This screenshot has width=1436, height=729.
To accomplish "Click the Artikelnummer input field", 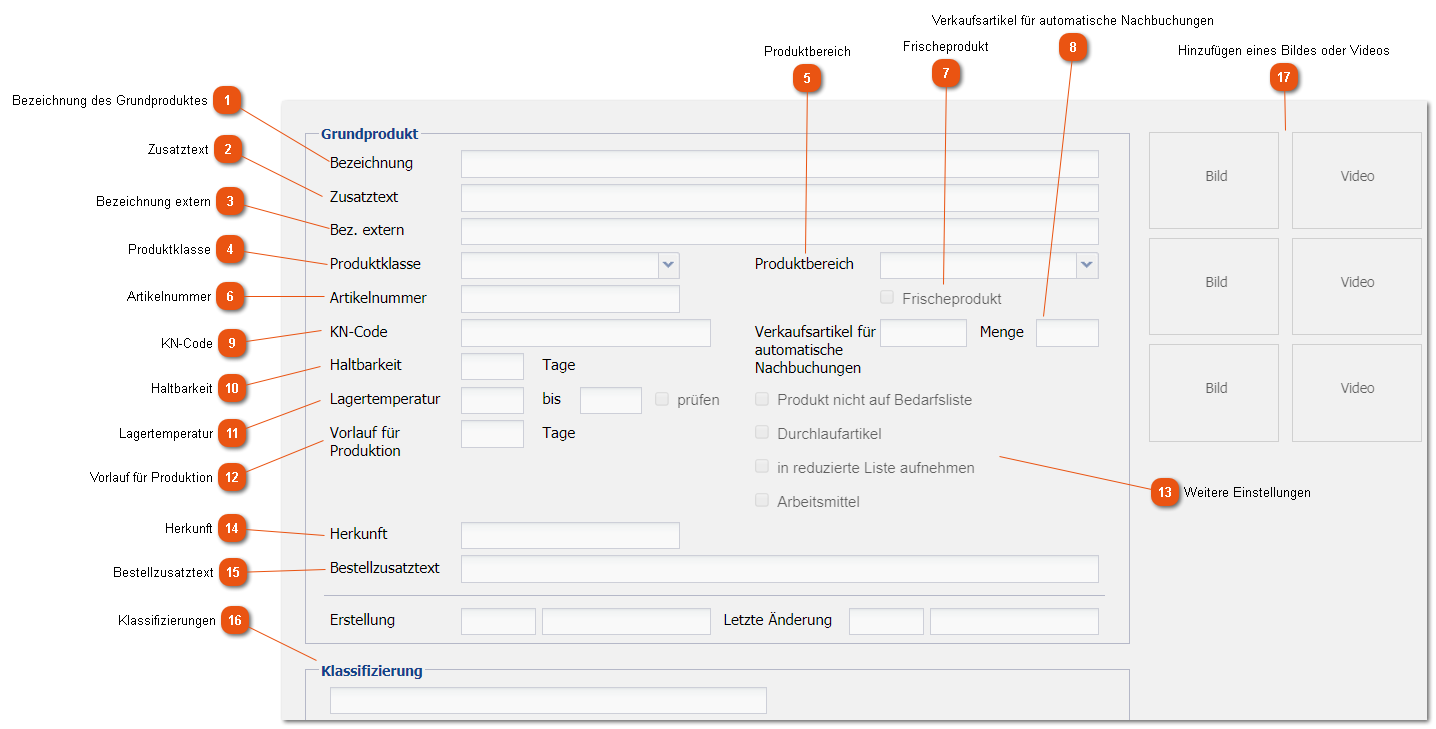I will click(570, 299).
